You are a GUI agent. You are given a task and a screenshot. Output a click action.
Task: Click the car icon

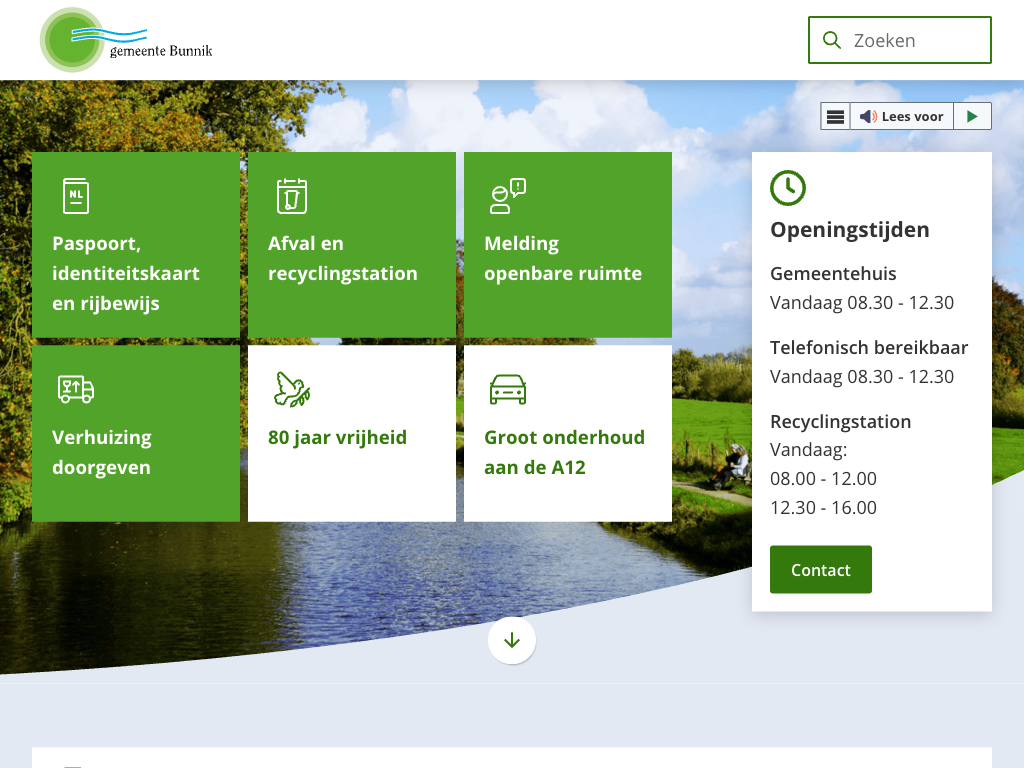point(507,389)
